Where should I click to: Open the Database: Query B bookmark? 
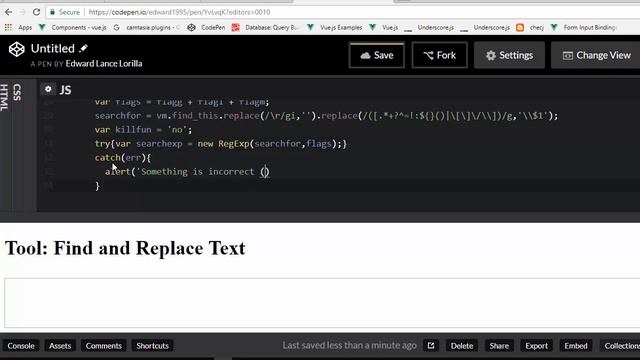coord(265,27)
